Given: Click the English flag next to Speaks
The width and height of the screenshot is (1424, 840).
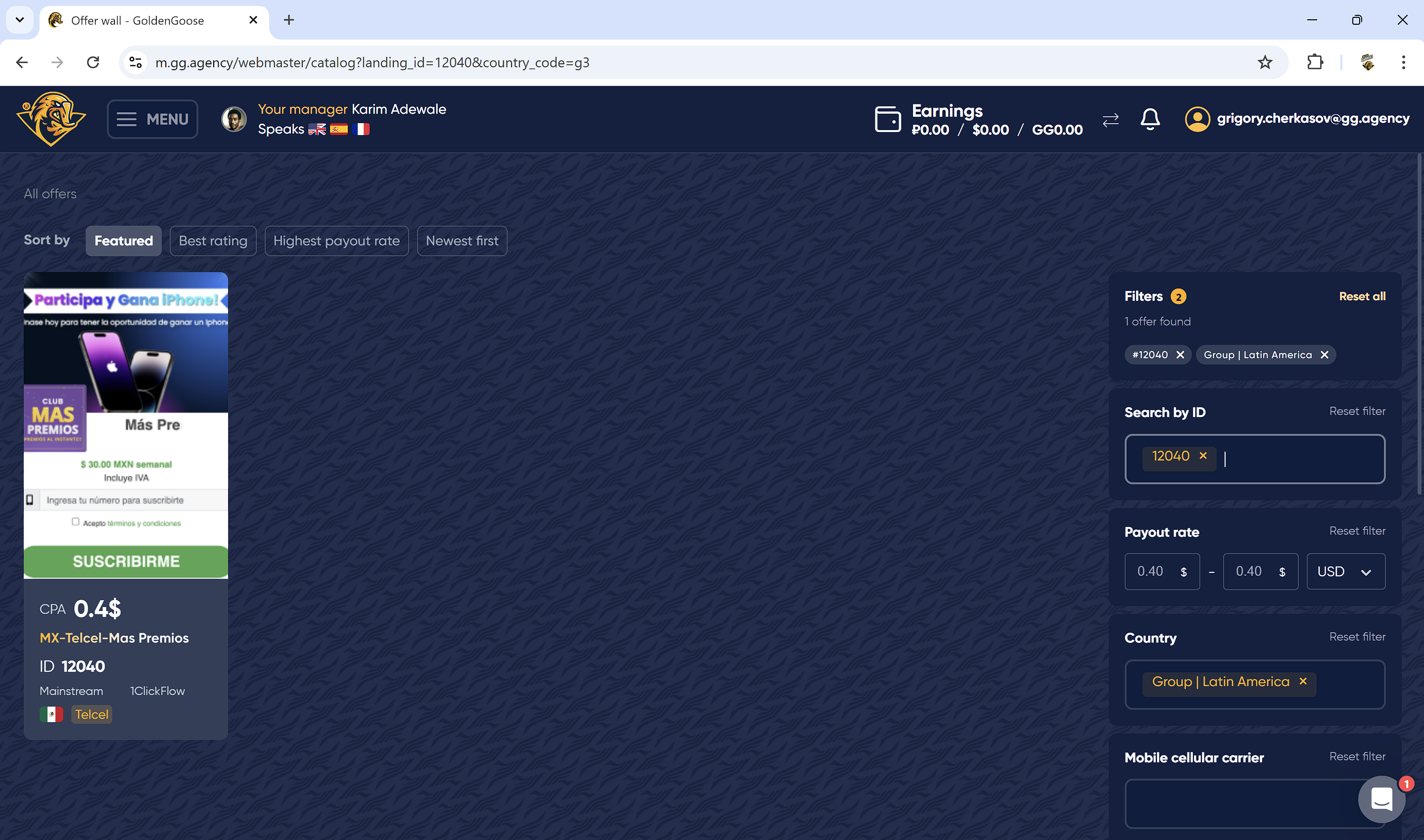Looking at the screenshot, I should click(317, 129).
